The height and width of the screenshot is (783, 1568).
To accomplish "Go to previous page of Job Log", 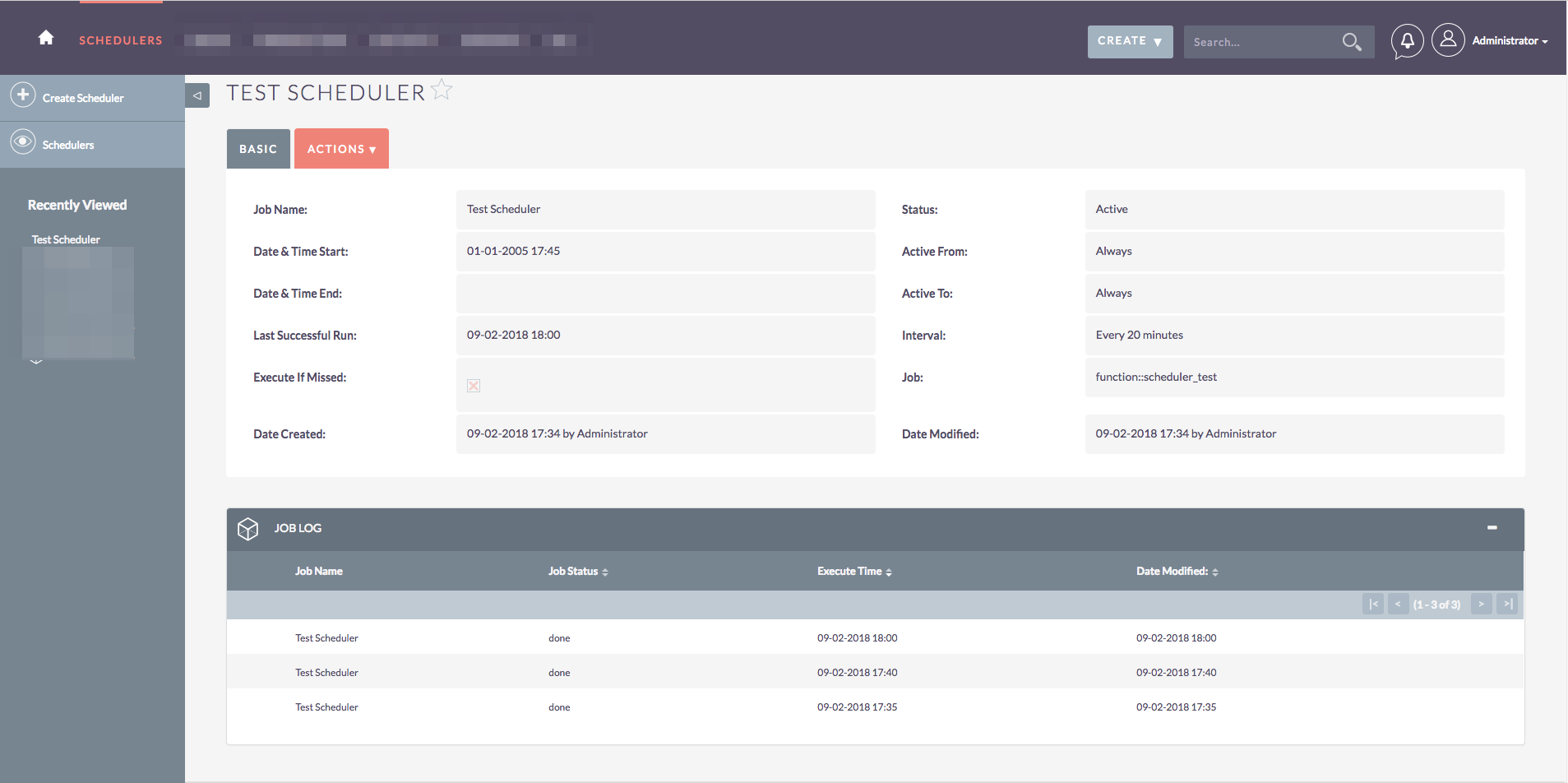I will pos(1398,605).
